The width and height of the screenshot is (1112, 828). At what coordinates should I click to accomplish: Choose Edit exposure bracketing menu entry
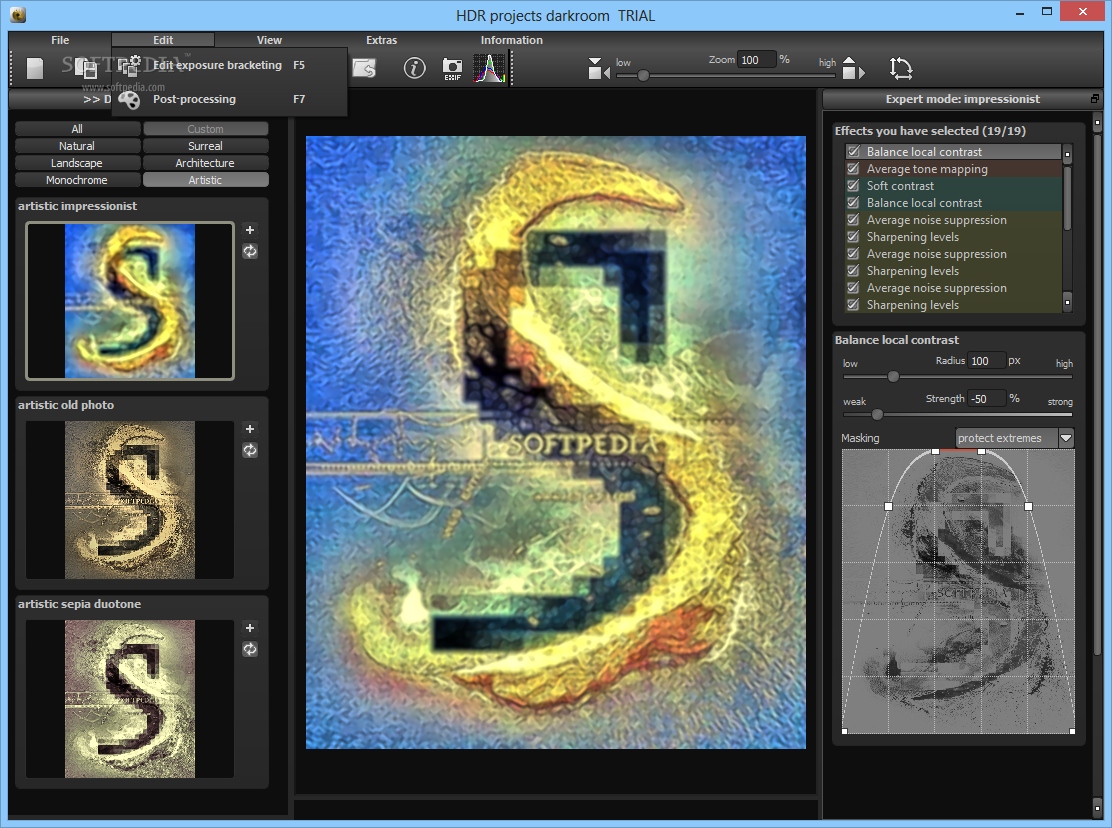[x=230, y=65]
